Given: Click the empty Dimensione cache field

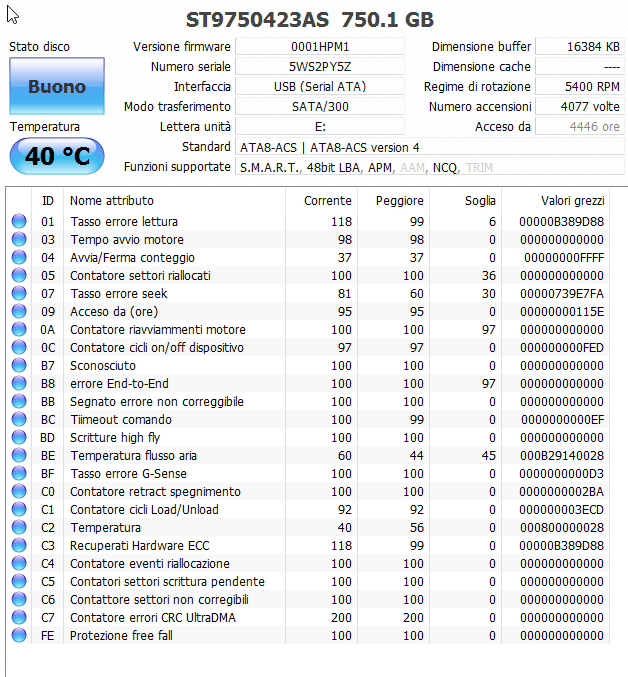Looking at the screenshot, I should (x=580, y=66).
